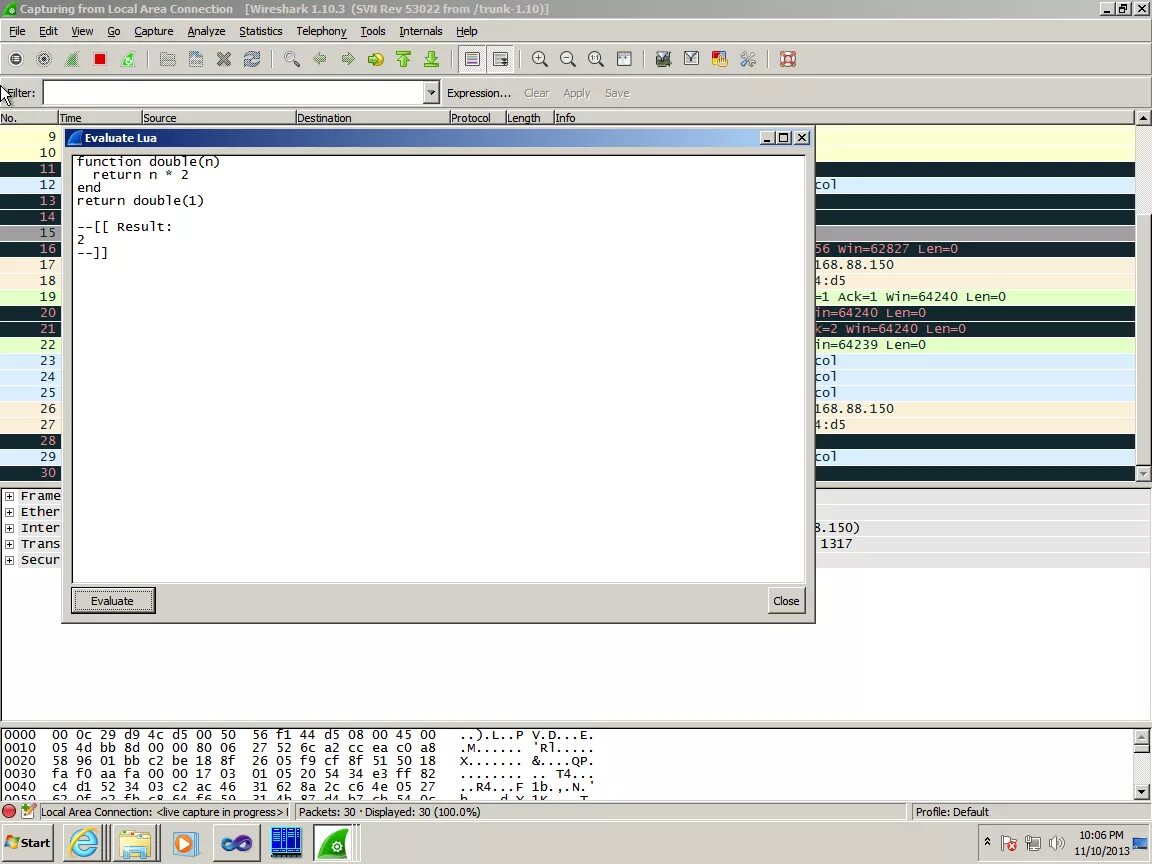Viewport: 1152px width, 864px height.
Task: Open the capture interfaces list icon
Action: click(x=16, y=60)
